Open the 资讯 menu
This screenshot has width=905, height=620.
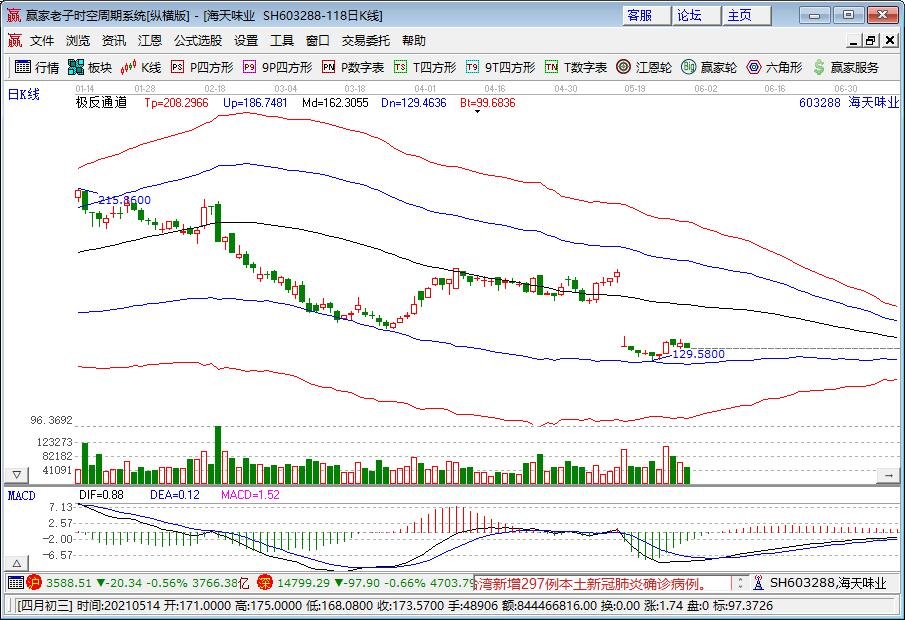(x=114, y=40)
